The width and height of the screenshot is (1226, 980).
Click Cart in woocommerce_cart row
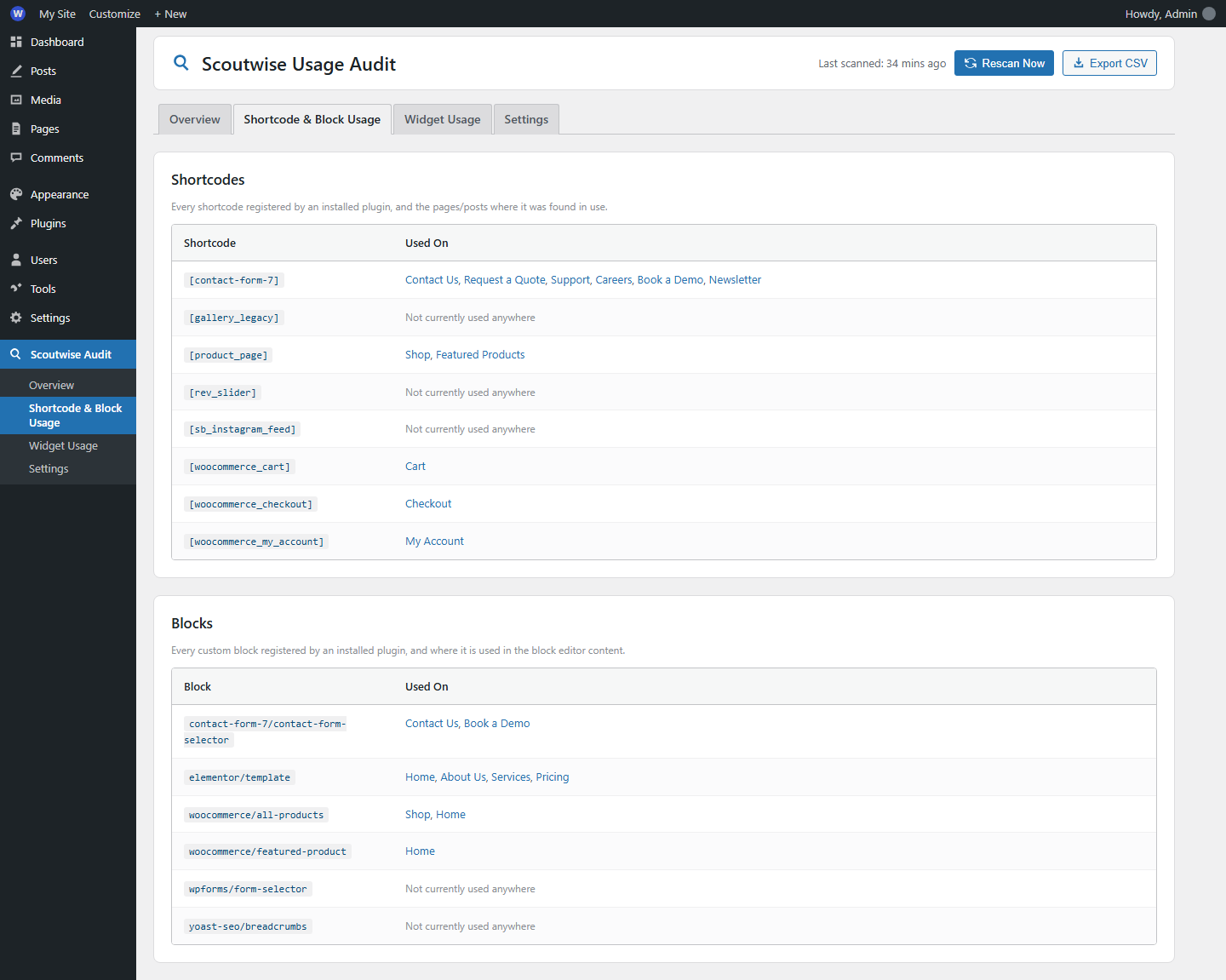pyautogui.click(x=415, y=466)
